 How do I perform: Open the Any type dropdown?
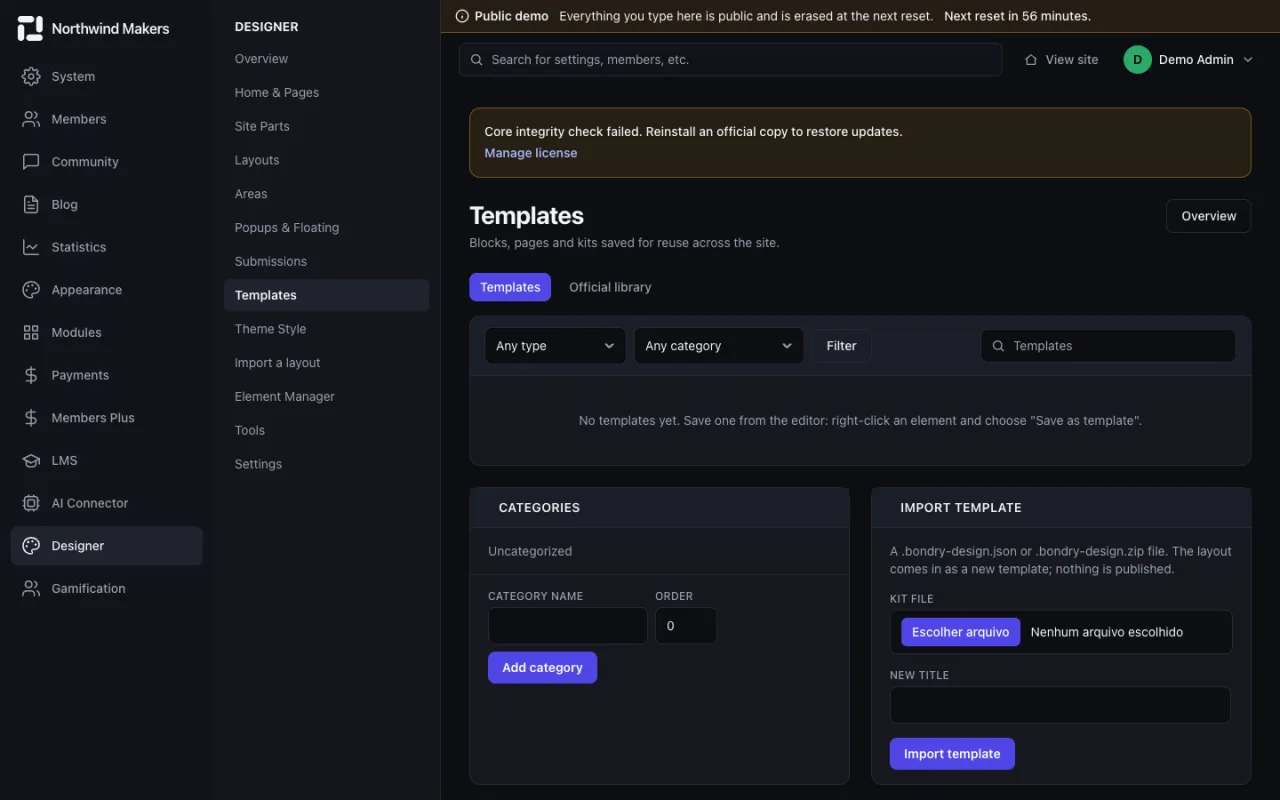pos(555,346)
